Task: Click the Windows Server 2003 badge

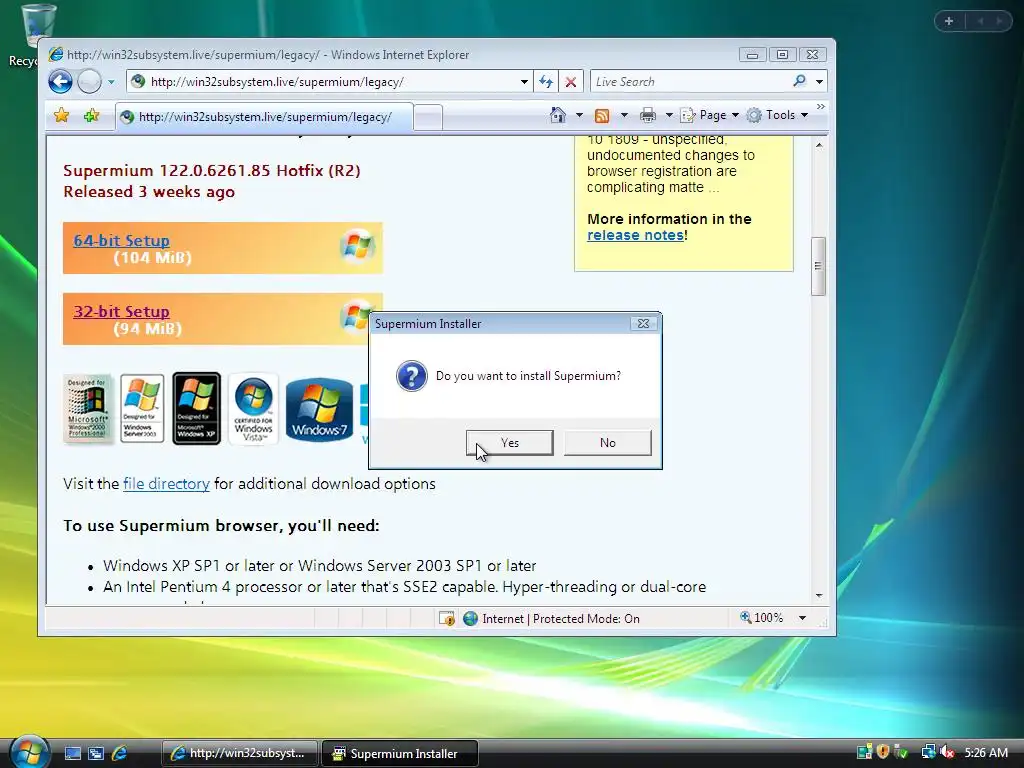Action: 142,409
